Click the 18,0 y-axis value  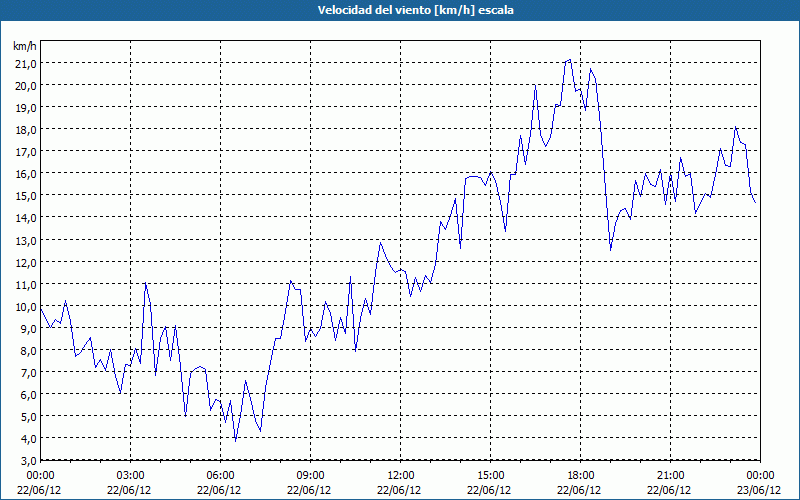tap(27, 130)
